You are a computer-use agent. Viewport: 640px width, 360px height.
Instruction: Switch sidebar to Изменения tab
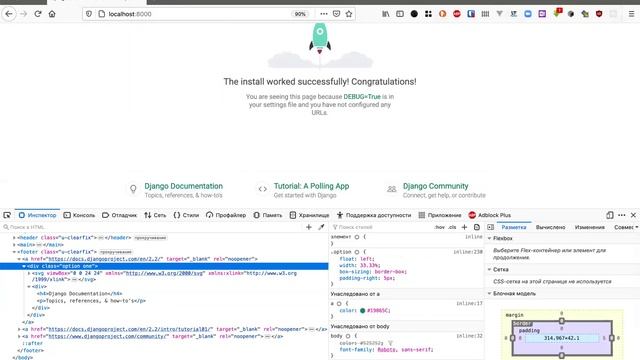(589, 227)
